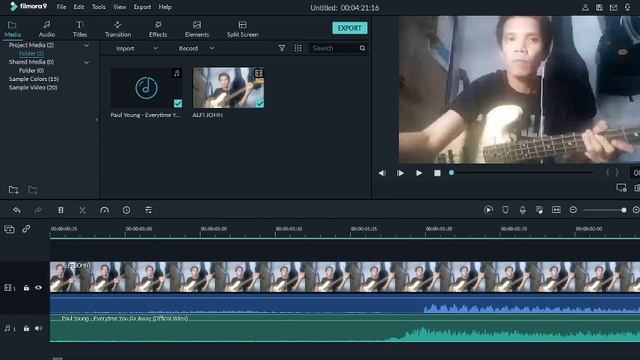Select Sample Video (20) in tree

pyautogui.click(x=33, y=87)
